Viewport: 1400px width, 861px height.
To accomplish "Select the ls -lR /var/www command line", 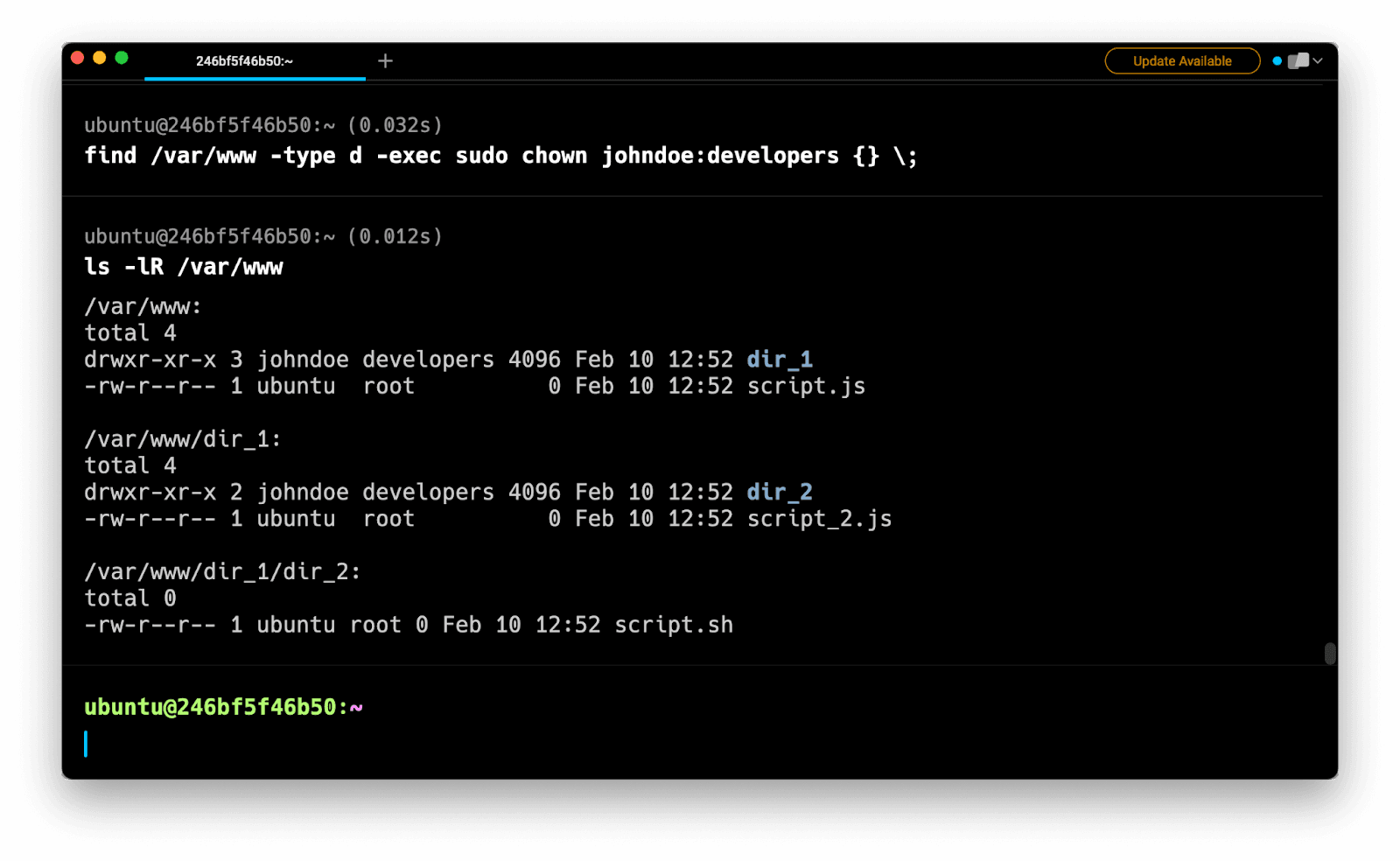I will coord(184,267).
